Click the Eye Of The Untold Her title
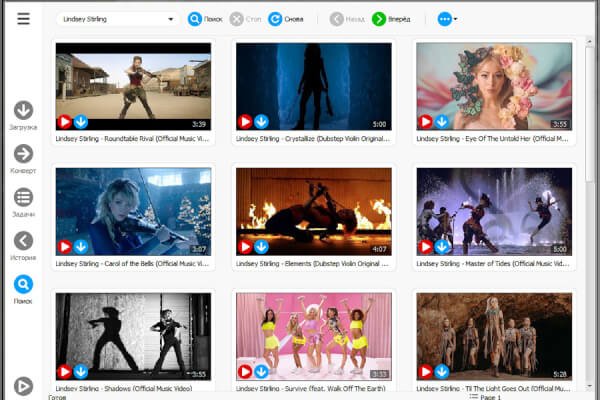600x400 pixels. 492,139
